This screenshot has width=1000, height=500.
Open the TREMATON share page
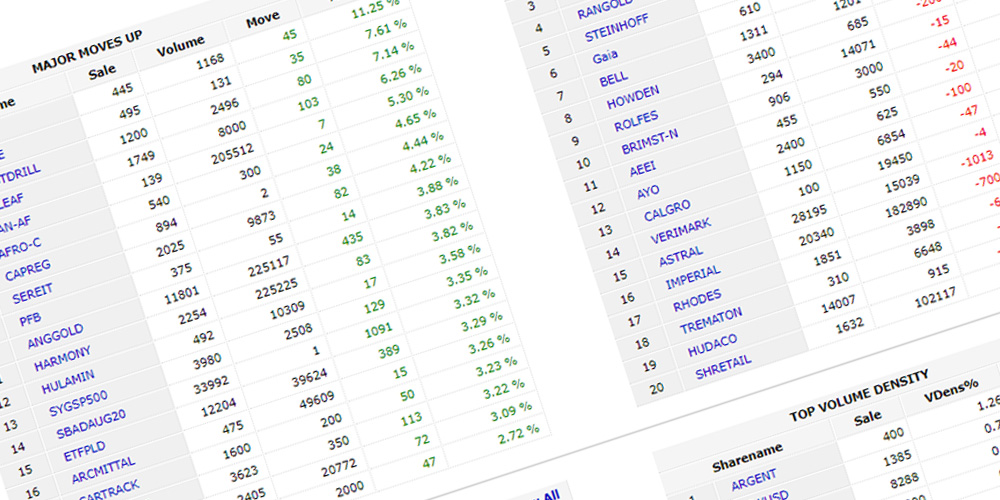pyautogui.click(x=710, y=322)
